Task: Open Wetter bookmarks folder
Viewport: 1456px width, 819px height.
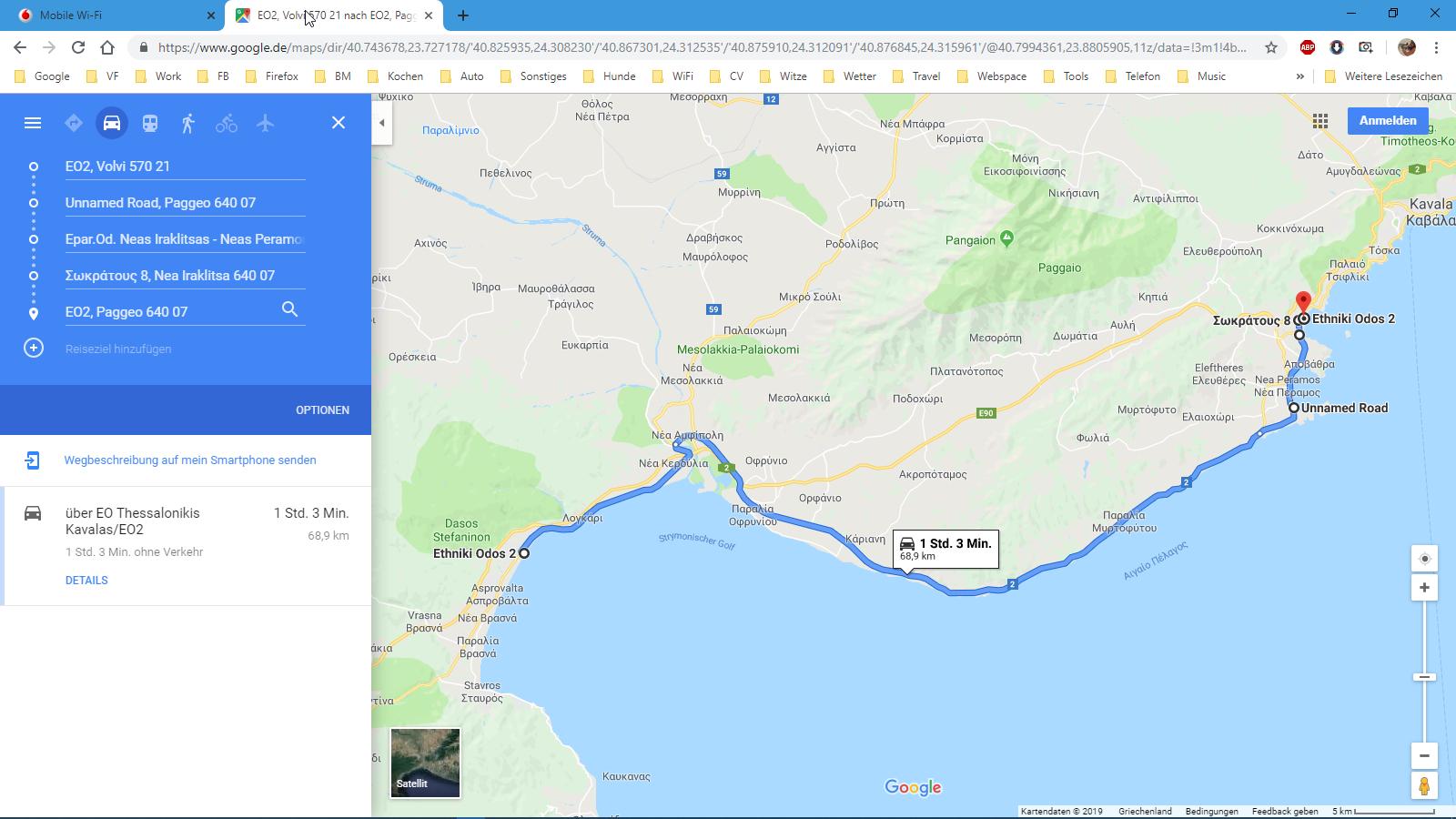Action: pyautogui.click(x=849, y=76)
